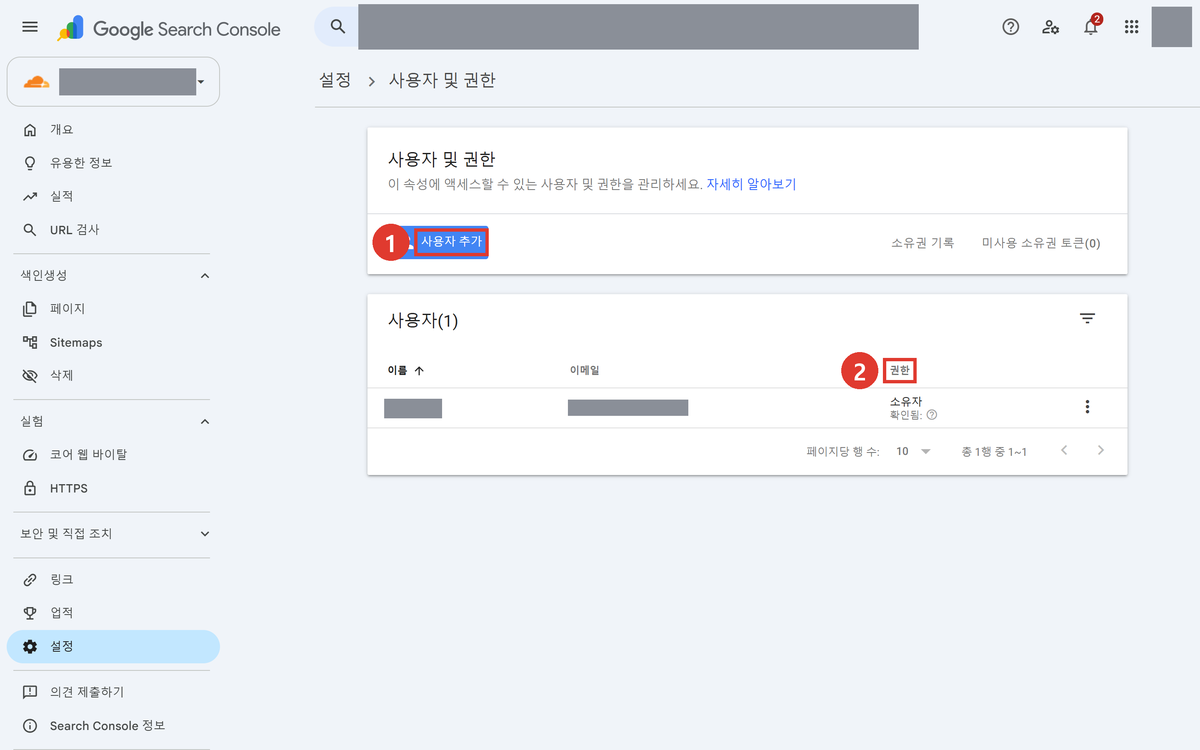The height and width of the screenshot is (750, 1200).
Task: Open 자세히 알아보기 link
Action: (751, 185)
